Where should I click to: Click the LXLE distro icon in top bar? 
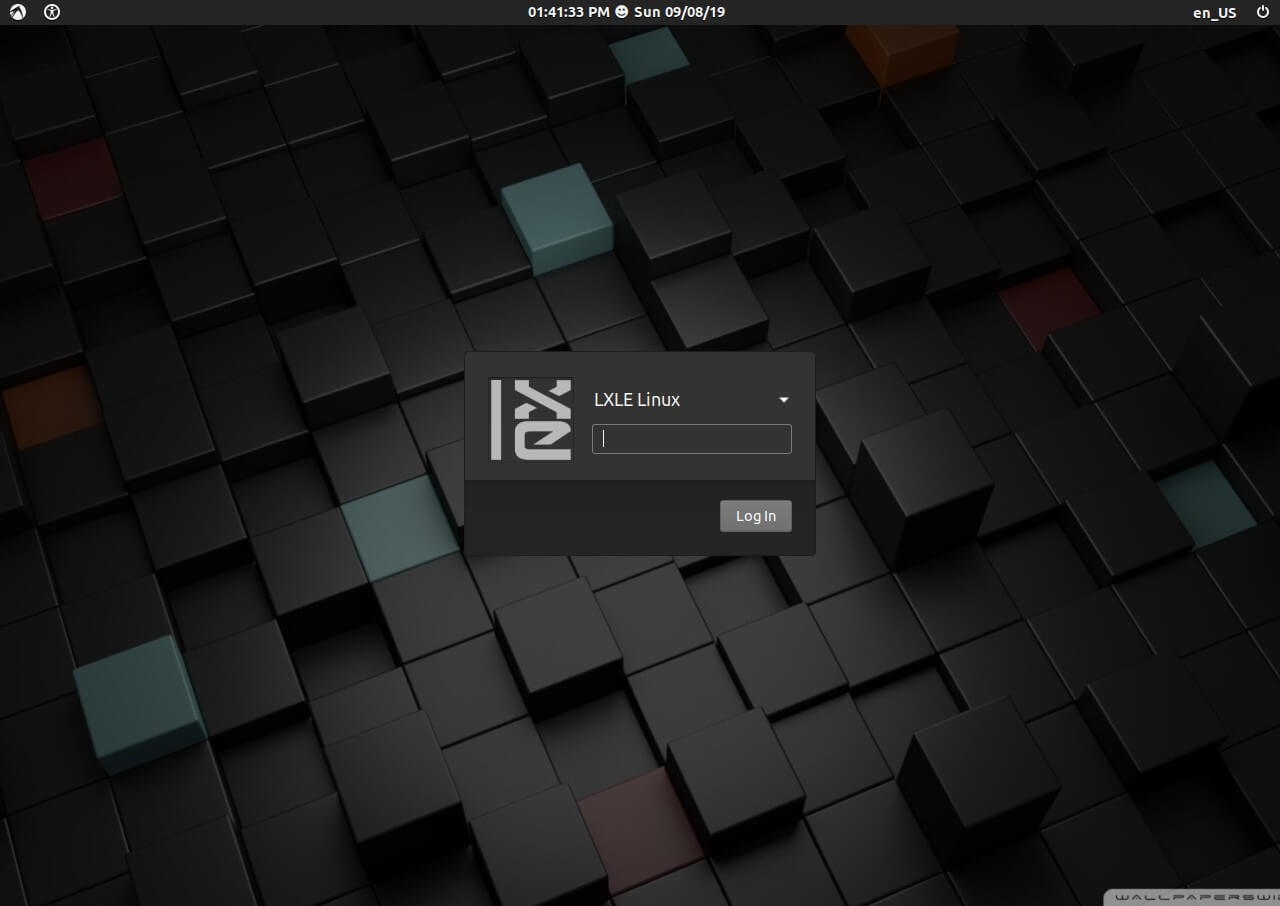coord(16,12)
